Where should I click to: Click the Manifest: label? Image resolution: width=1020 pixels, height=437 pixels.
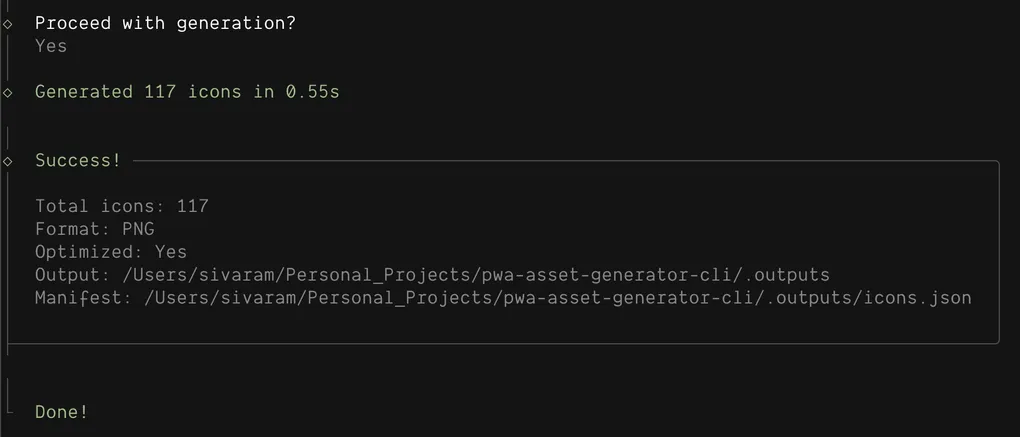79,298
